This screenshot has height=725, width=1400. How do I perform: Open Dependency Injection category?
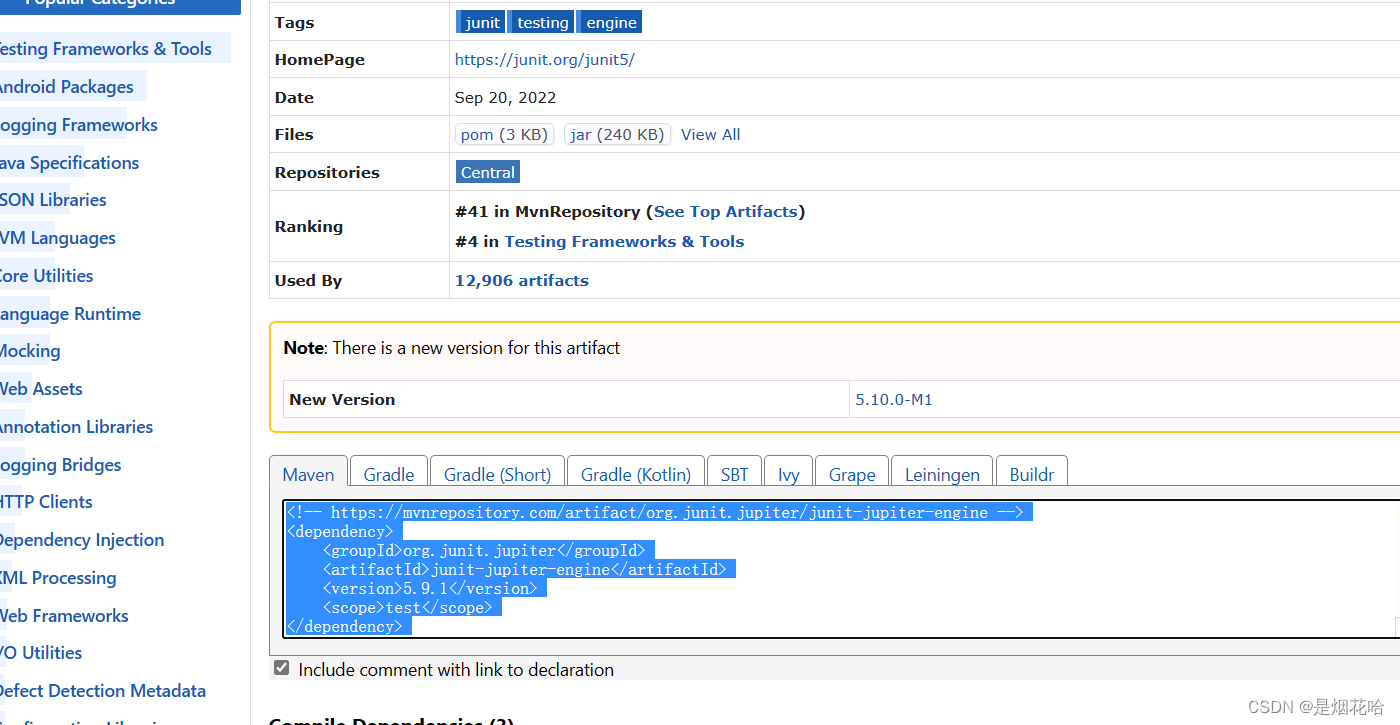pos(81,539)
